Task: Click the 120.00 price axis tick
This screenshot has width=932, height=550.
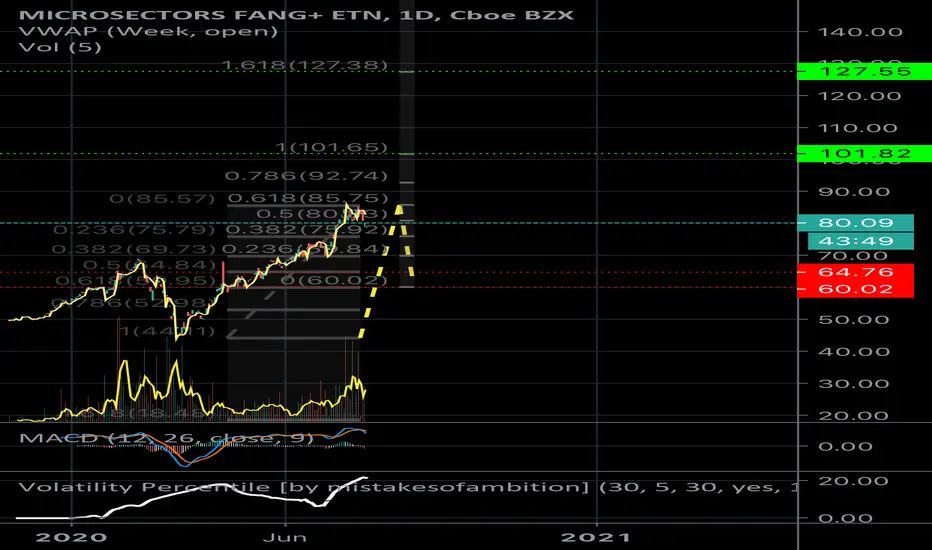Action: coord(860,96)
